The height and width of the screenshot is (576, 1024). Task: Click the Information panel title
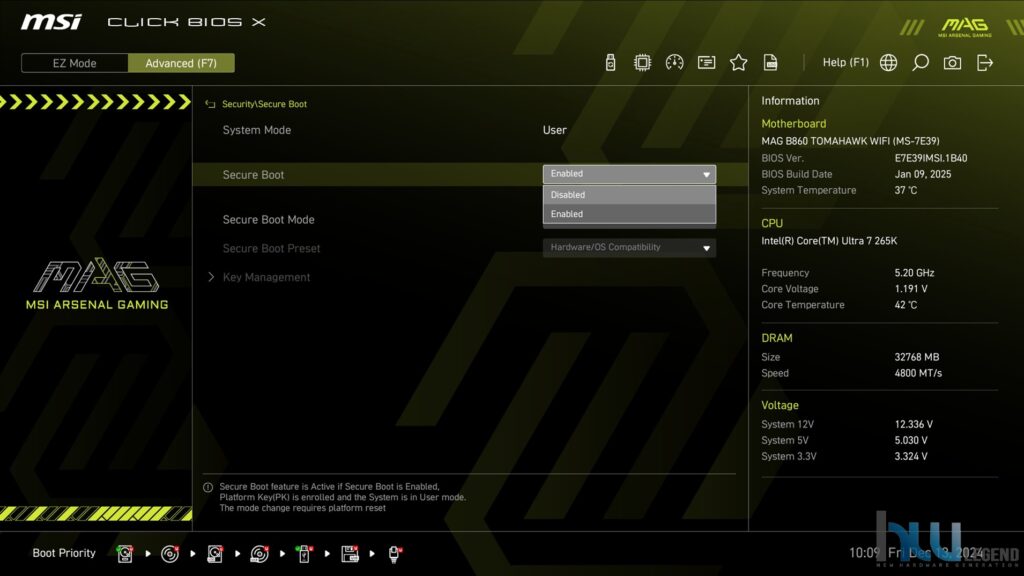pyautogui.click(x=790, y=101)
